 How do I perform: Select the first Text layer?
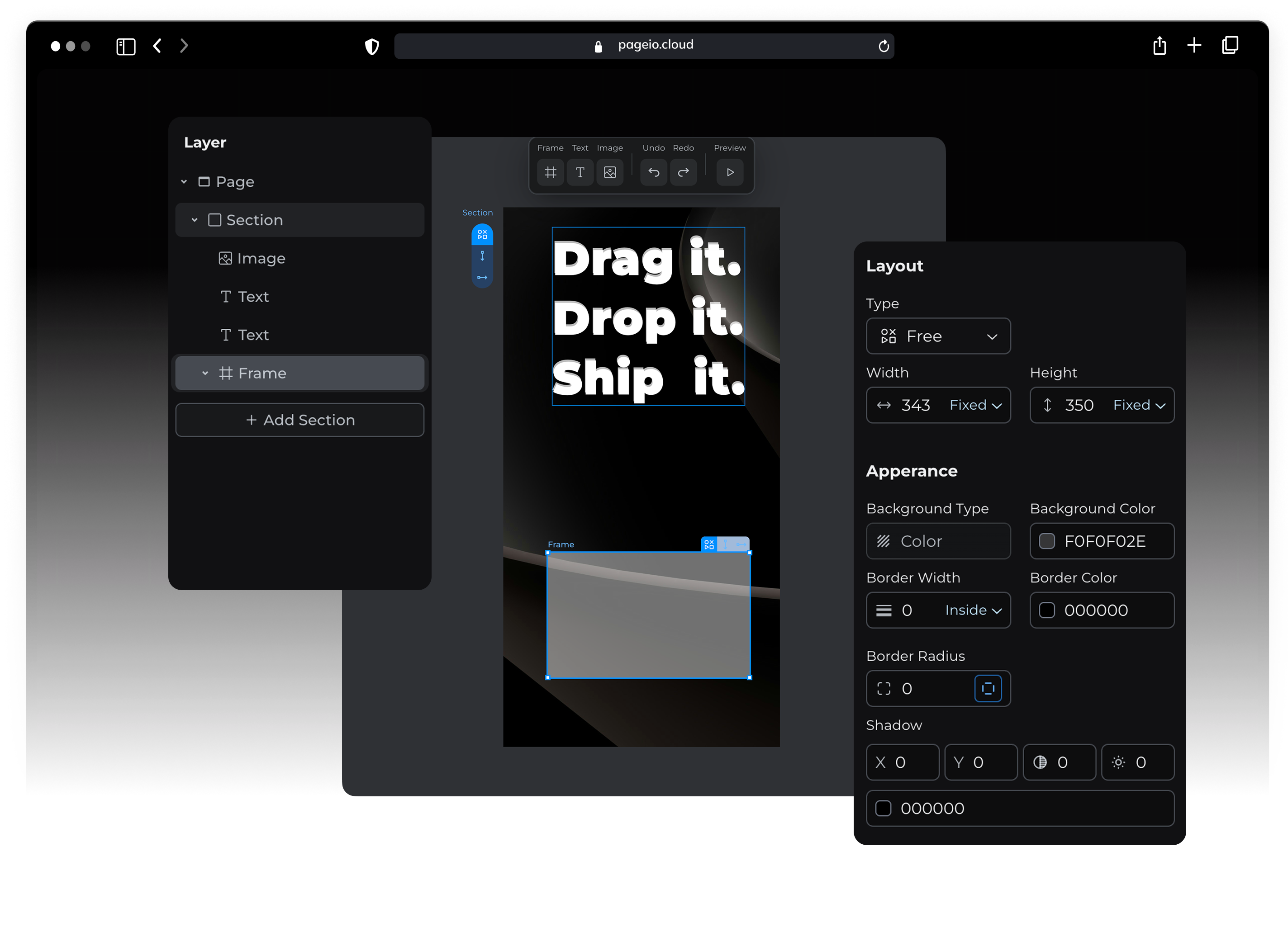coord(300,296)
